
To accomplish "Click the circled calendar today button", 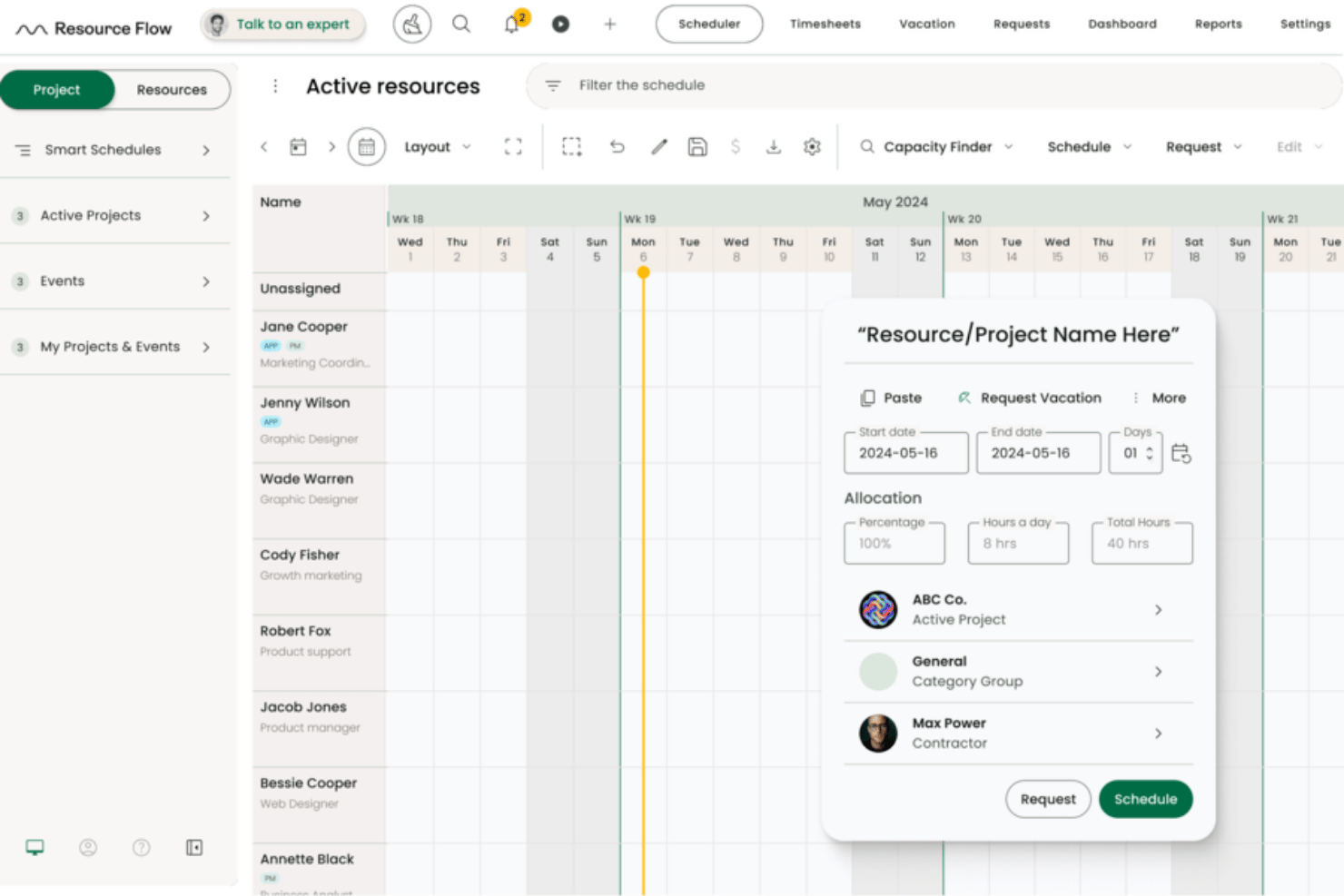I will [367, 146].
